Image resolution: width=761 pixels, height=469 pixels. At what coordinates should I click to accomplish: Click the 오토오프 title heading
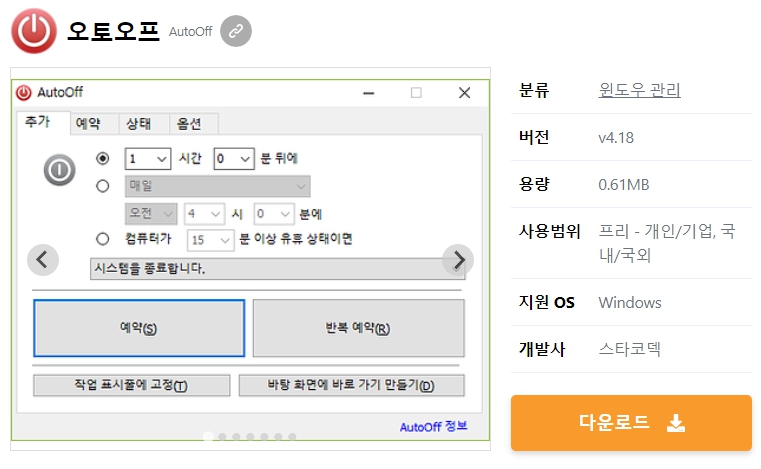click(x=113, y=31)
